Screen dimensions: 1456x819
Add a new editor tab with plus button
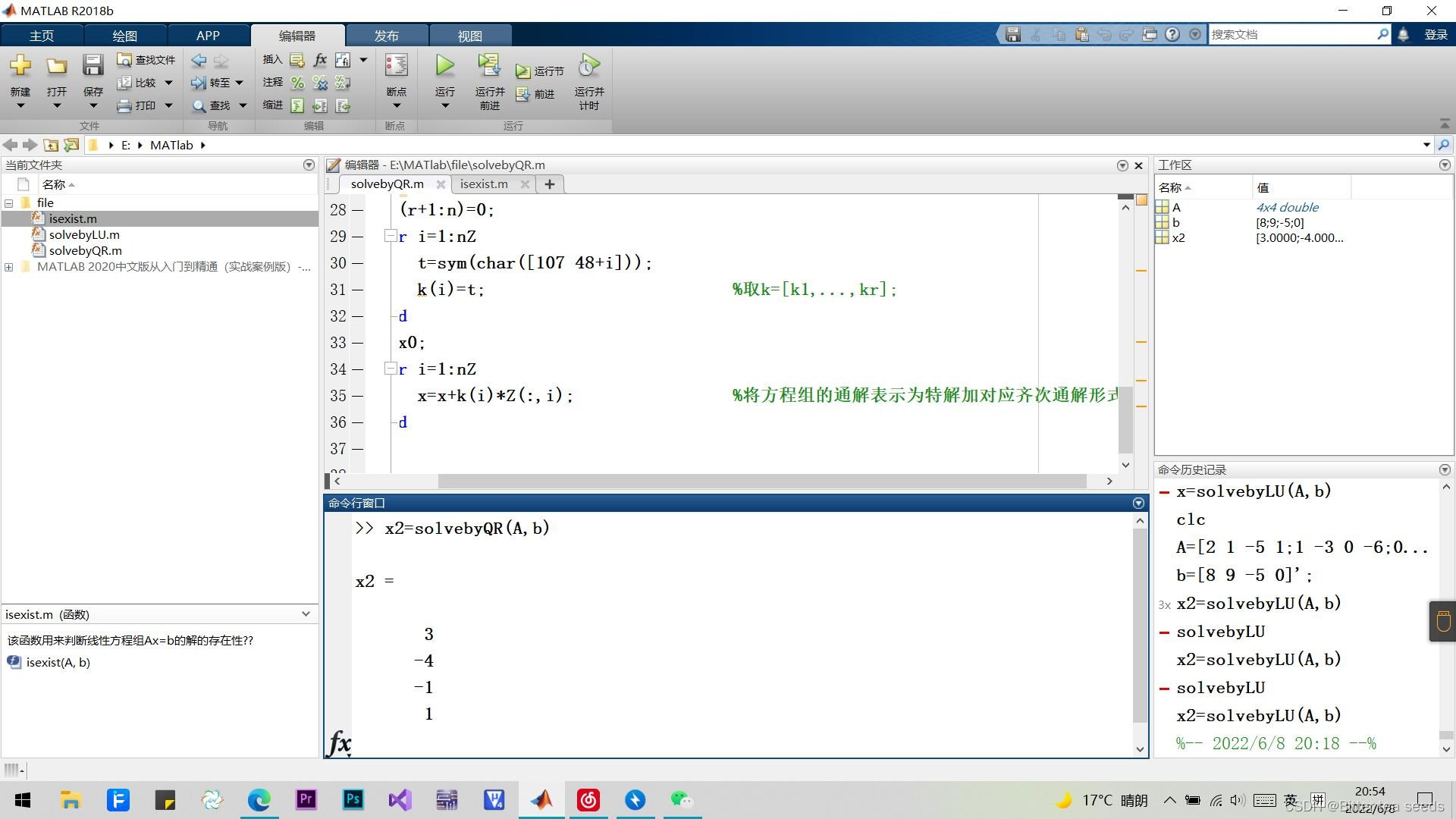click(550, 184)
